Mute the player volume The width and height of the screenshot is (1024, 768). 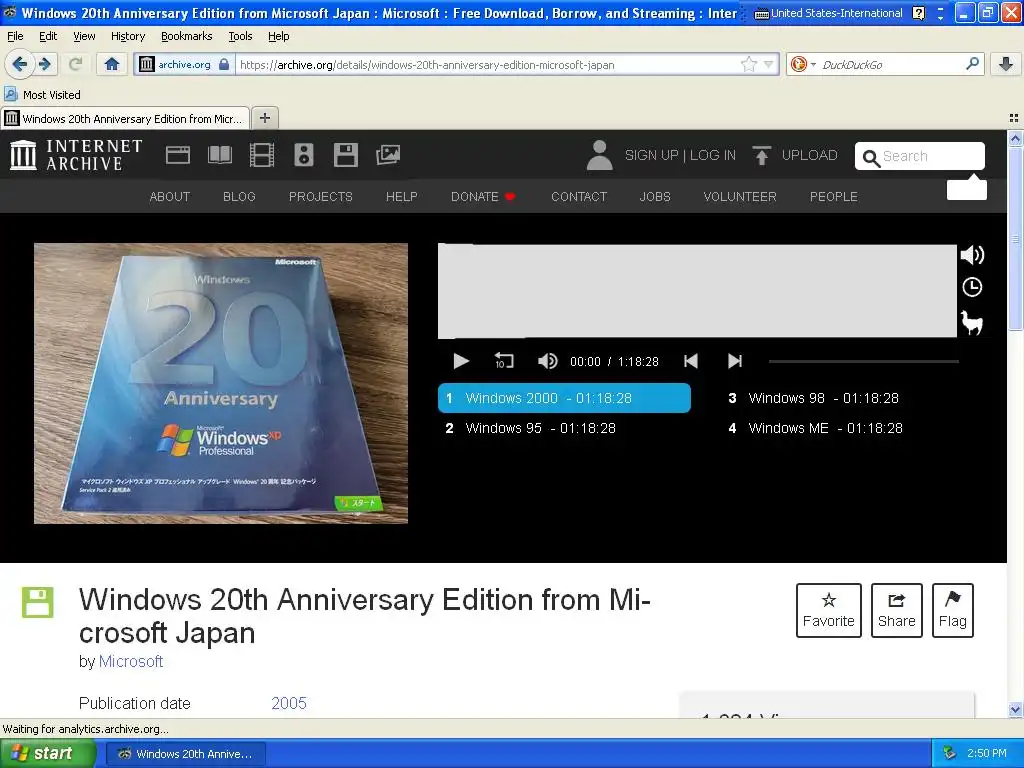coord(547,361)
